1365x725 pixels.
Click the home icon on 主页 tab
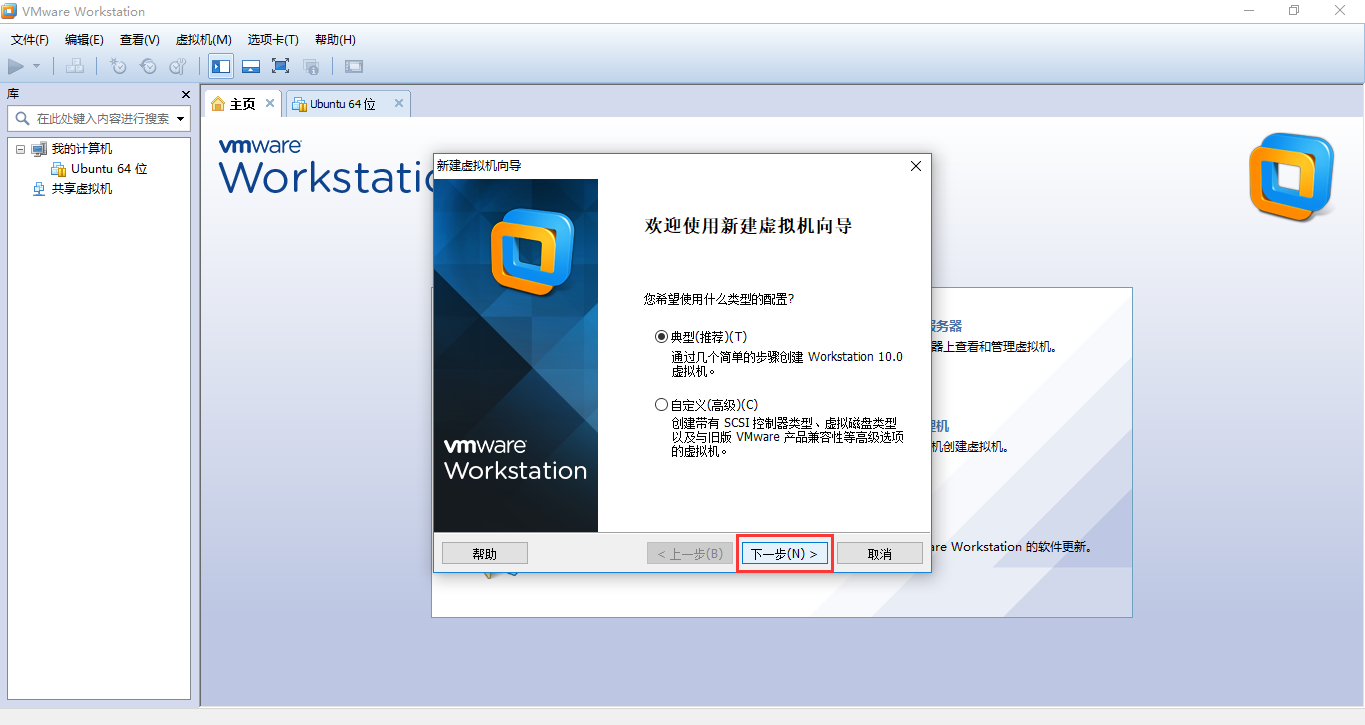[x=218, y=104]
